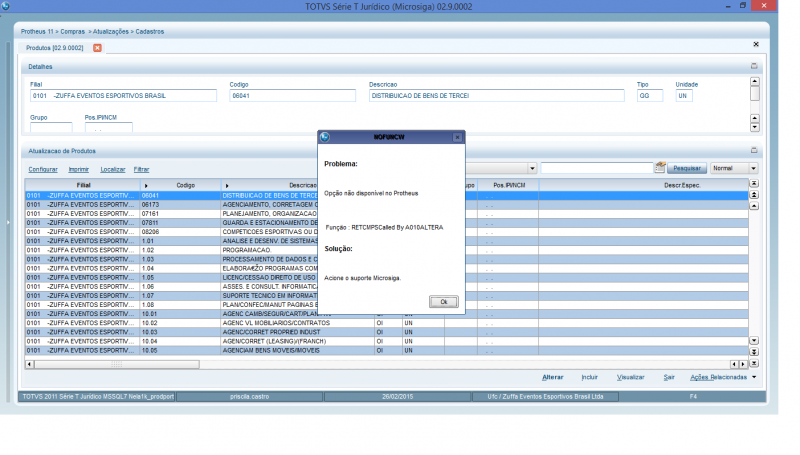The image size is (800, 455).
Task: Collapse the Detalhes panel
Action: [754, 66]
